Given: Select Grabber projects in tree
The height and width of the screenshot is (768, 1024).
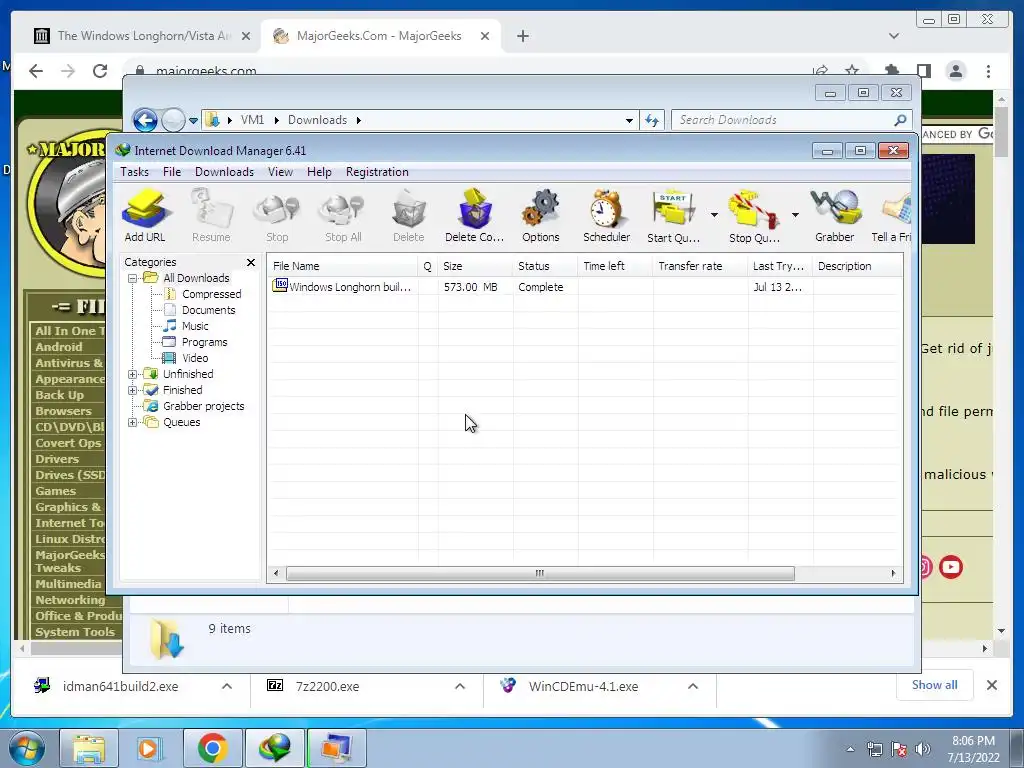Looking at the screenshot, I should point(203,406).
